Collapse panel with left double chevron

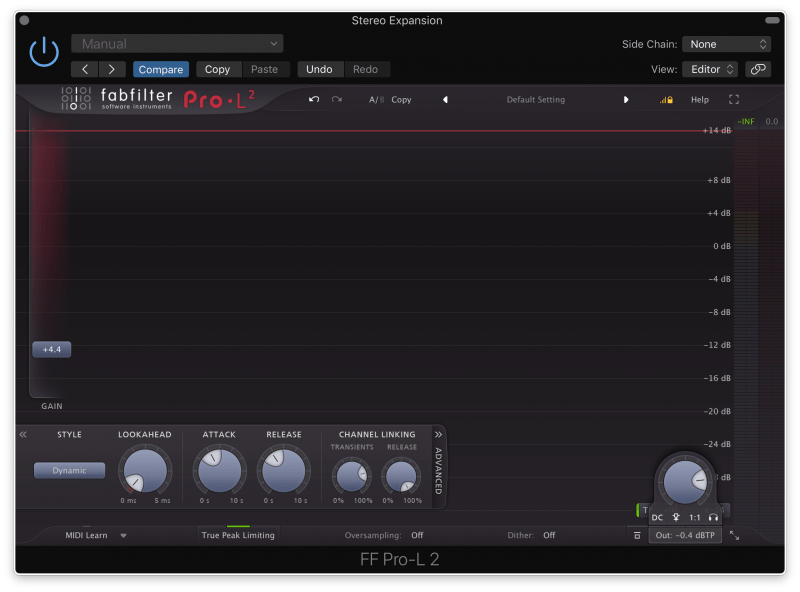tap(23, 435)
